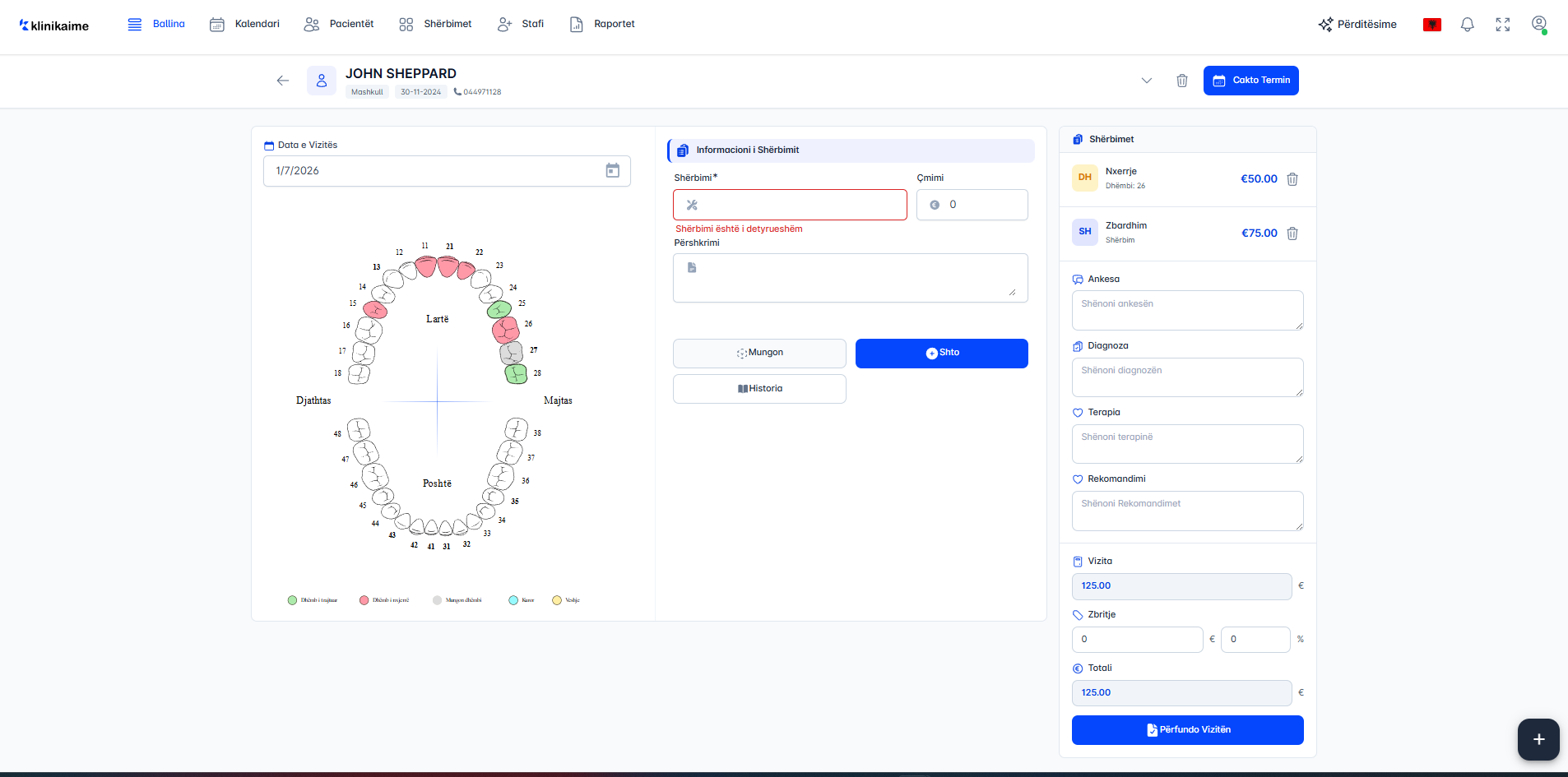Open calendar picker in Data e Vizitës
This screenshot has width=1568, height=777.
click(x=612, y=171)
